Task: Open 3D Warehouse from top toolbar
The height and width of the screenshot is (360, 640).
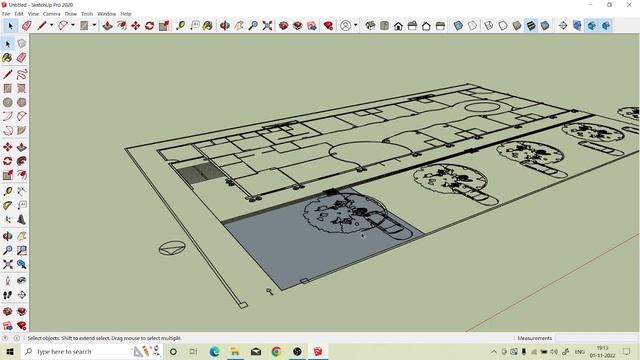Action: [x=284, y=26]
